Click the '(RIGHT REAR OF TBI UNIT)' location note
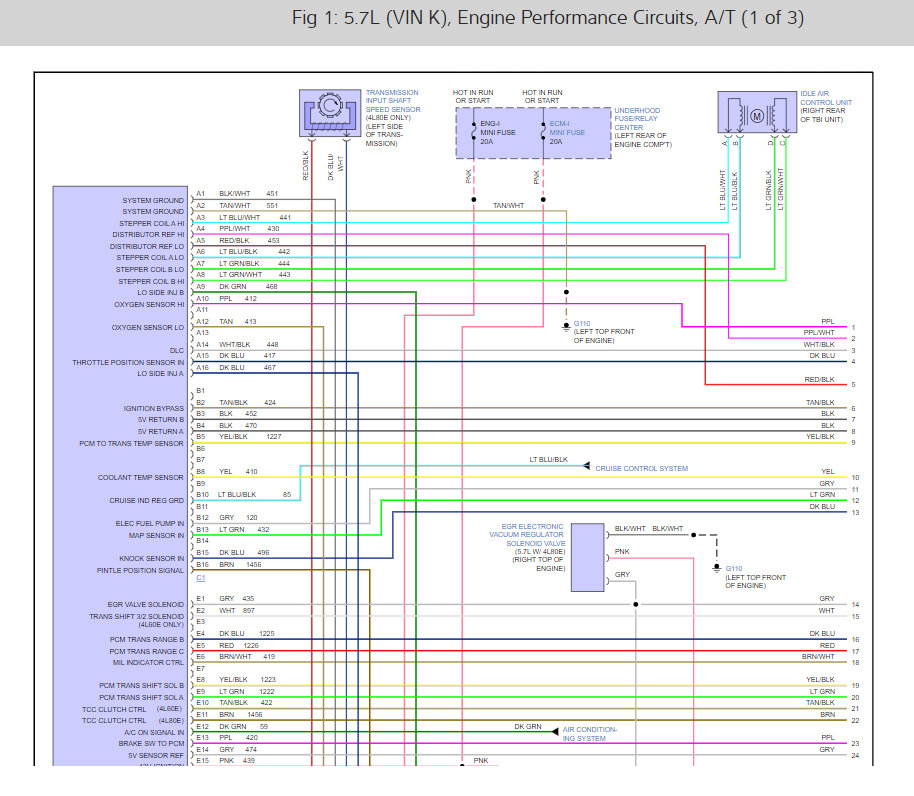 822,115
